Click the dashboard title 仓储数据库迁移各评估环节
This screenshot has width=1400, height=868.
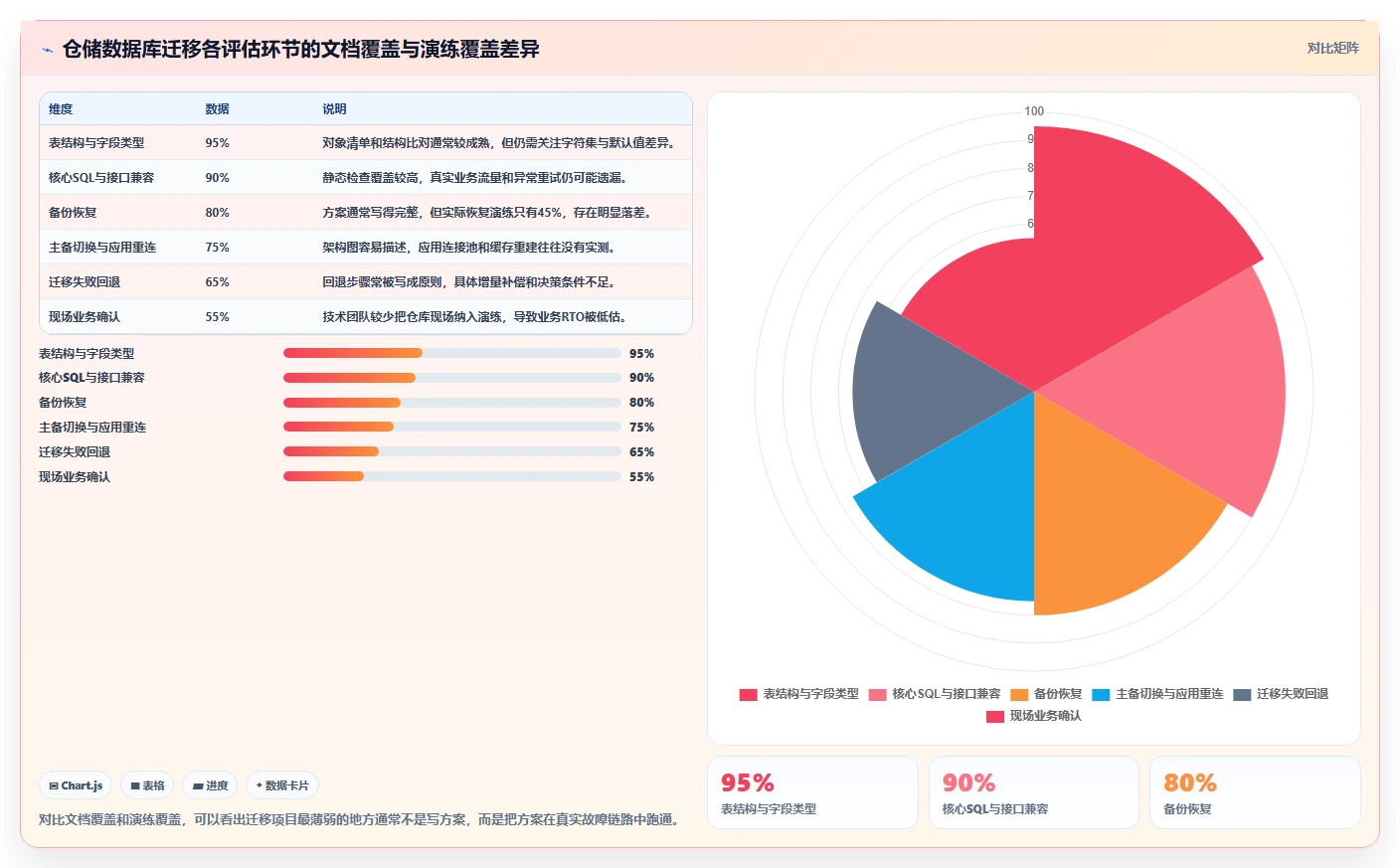tap(301, 49)
